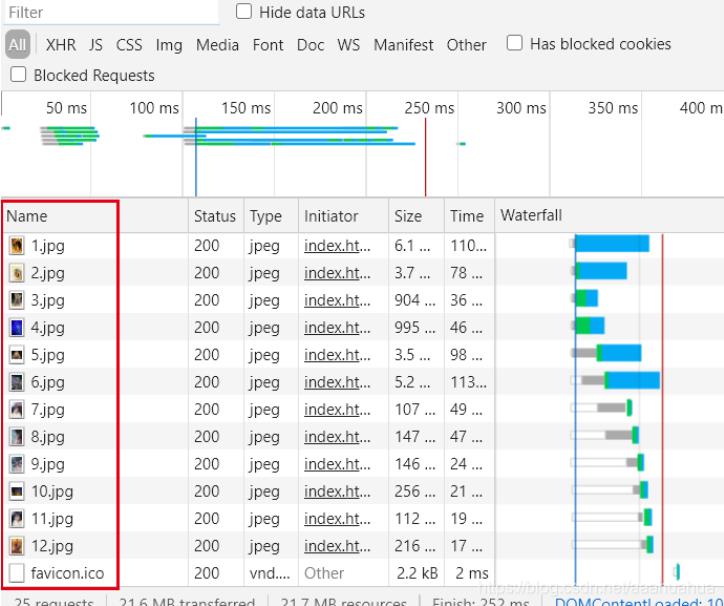Click the 10.jpg file thumbnail icon

(16, 491)
